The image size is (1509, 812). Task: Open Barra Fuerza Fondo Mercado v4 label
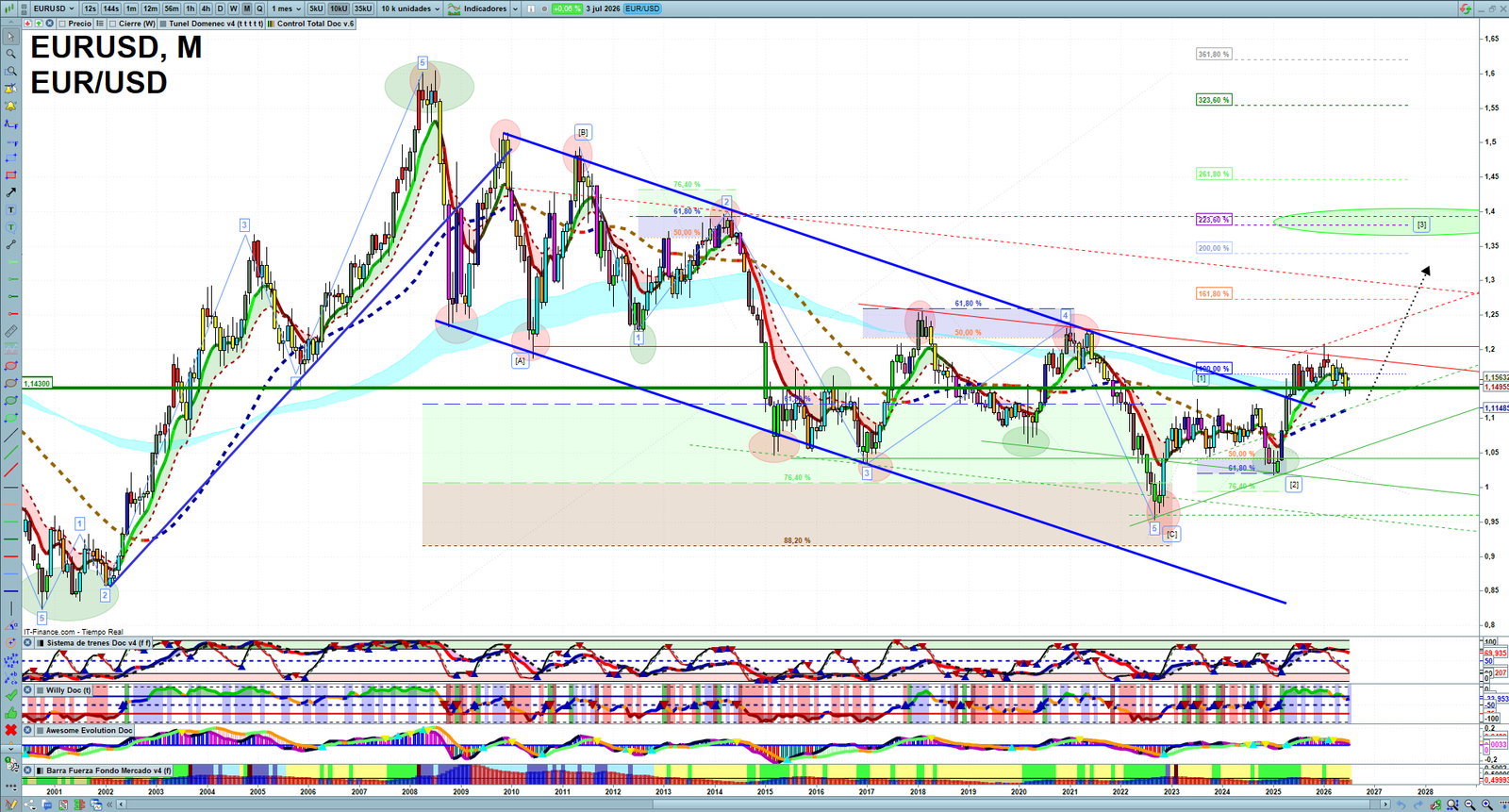(109, 771)
